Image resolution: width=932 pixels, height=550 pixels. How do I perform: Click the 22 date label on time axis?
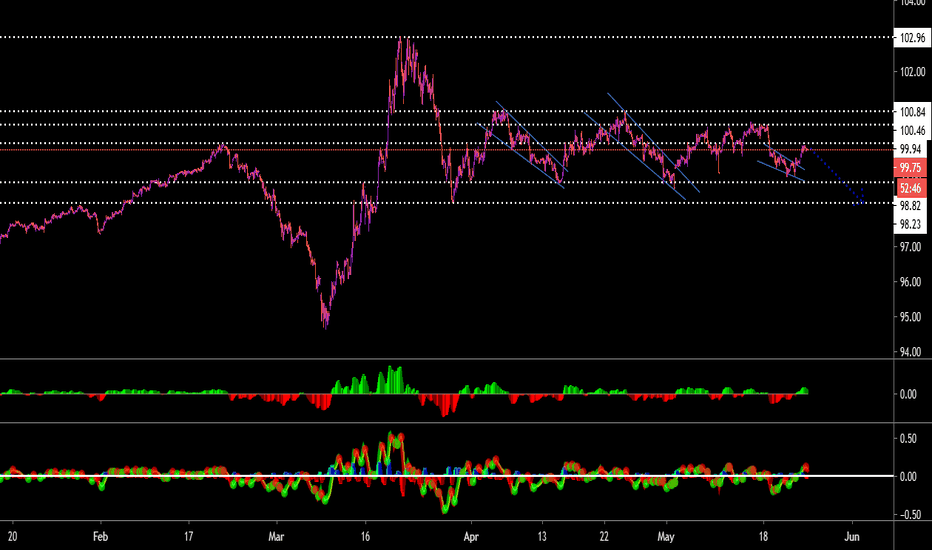(604, 536)
